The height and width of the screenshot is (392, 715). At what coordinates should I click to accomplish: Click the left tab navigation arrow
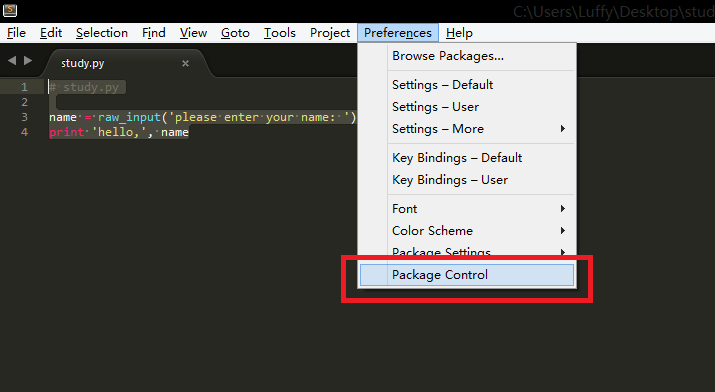[x=12, y=60]
